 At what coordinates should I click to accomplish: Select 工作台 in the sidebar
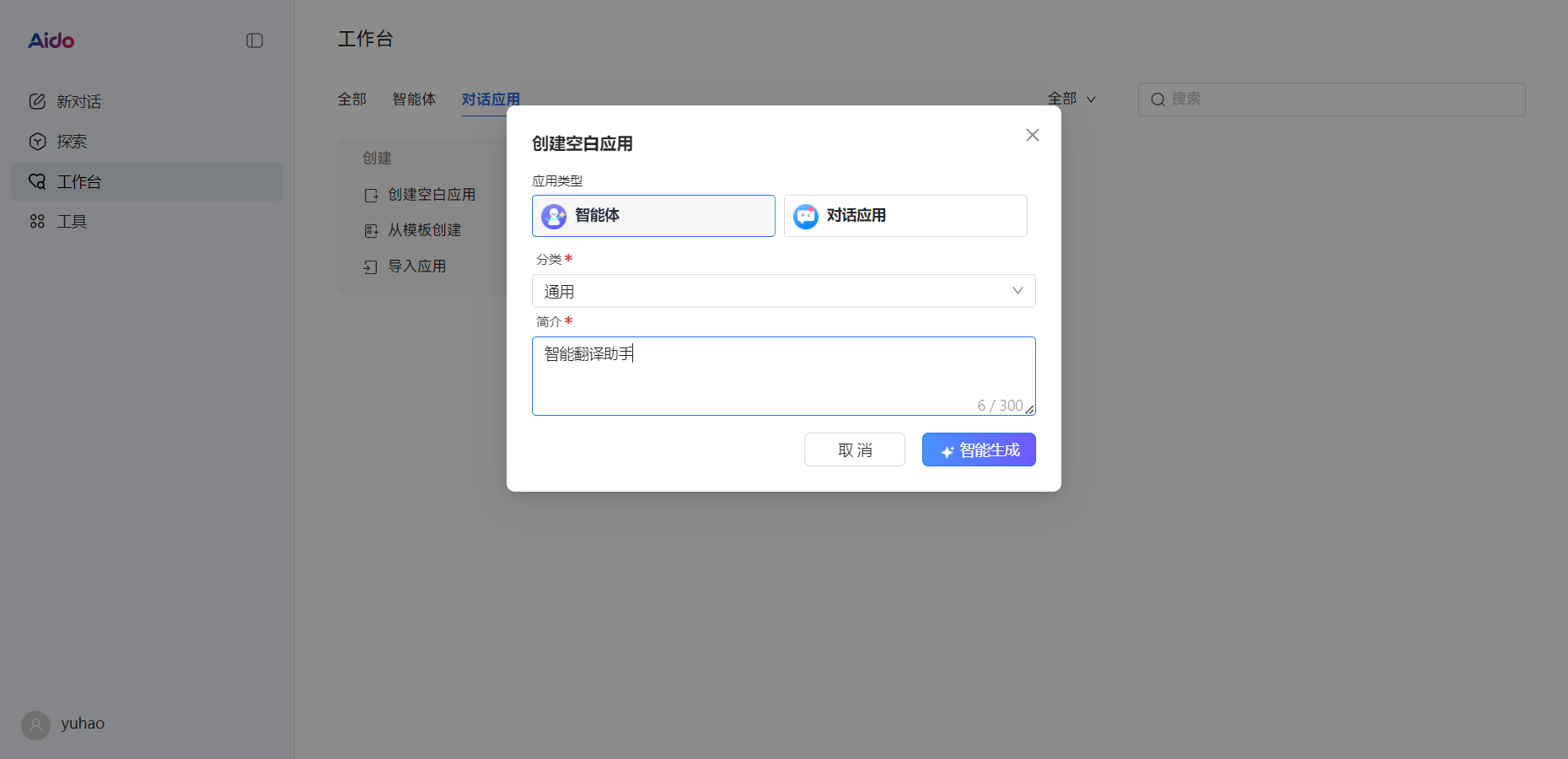tap(78, 181)
